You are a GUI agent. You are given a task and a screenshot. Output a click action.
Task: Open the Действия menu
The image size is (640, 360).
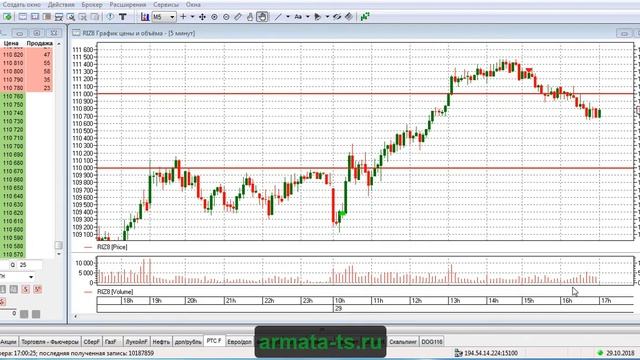(61, 4)
